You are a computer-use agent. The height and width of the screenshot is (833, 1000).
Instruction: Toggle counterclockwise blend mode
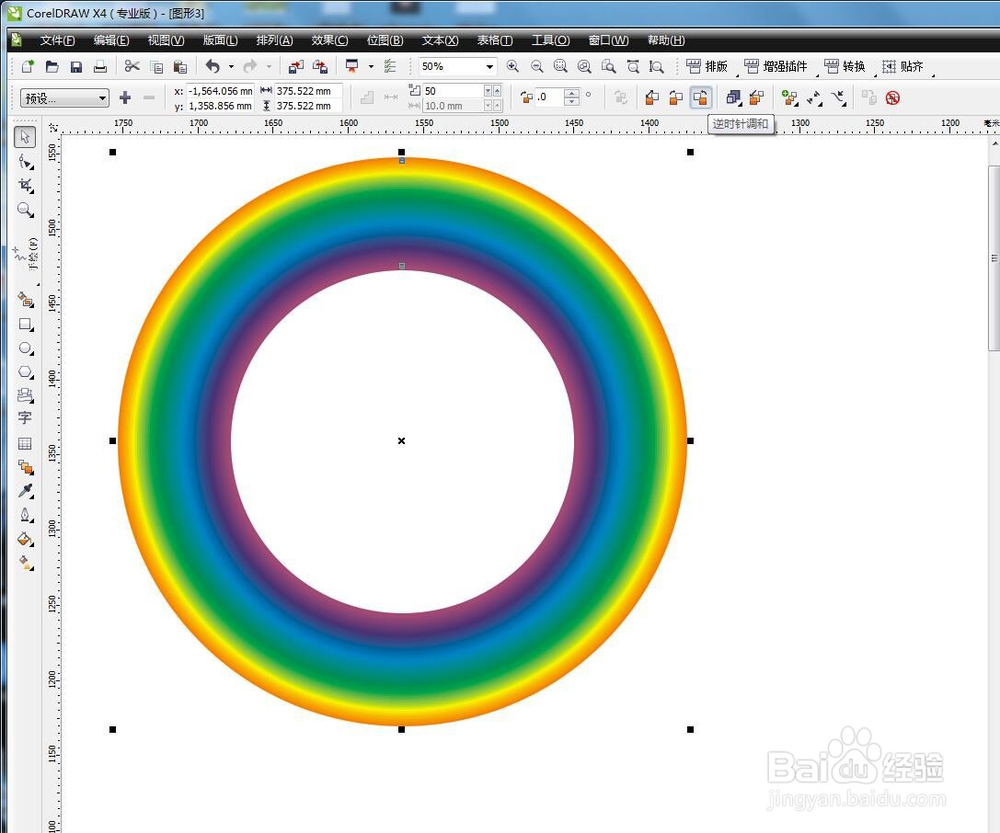(x=700, y=98)
